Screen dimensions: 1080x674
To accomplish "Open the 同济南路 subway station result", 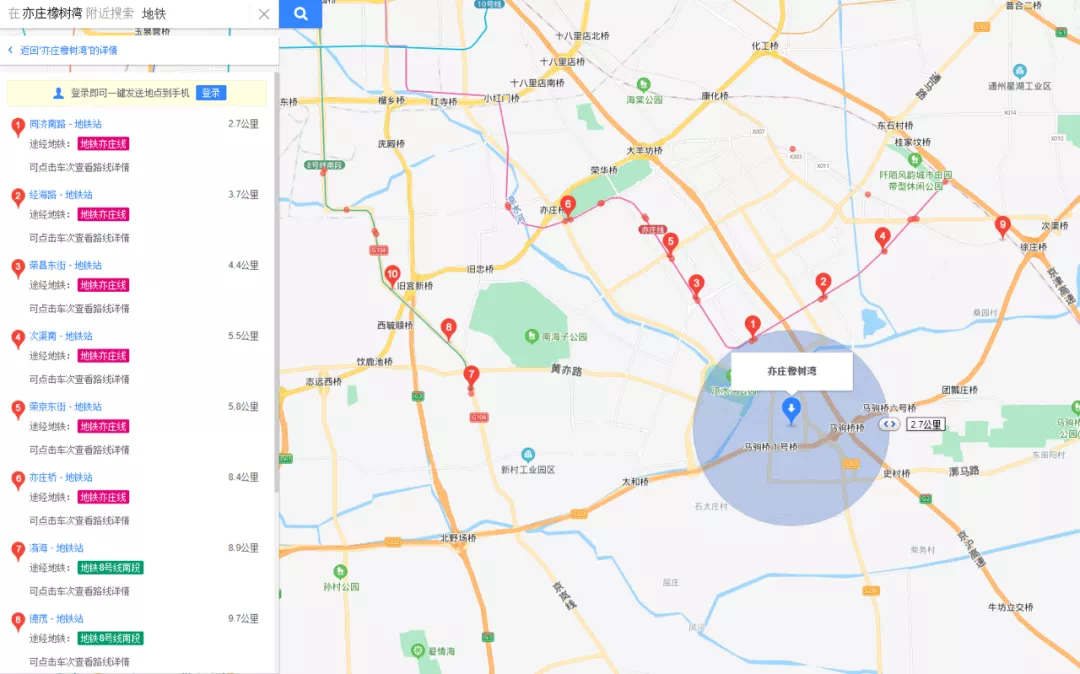I will 65,124.
